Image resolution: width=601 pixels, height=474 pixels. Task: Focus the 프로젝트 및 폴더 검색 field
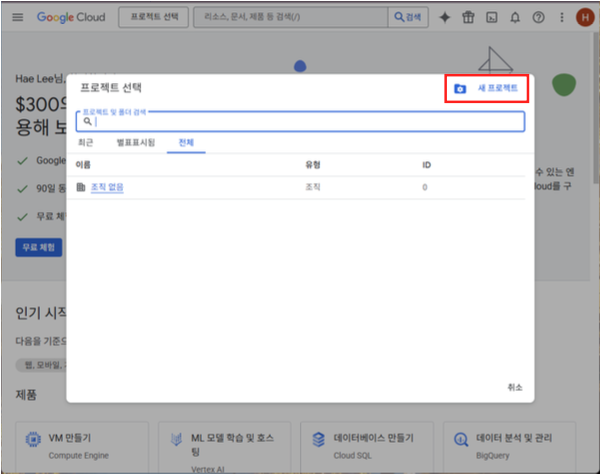(300, 121)
